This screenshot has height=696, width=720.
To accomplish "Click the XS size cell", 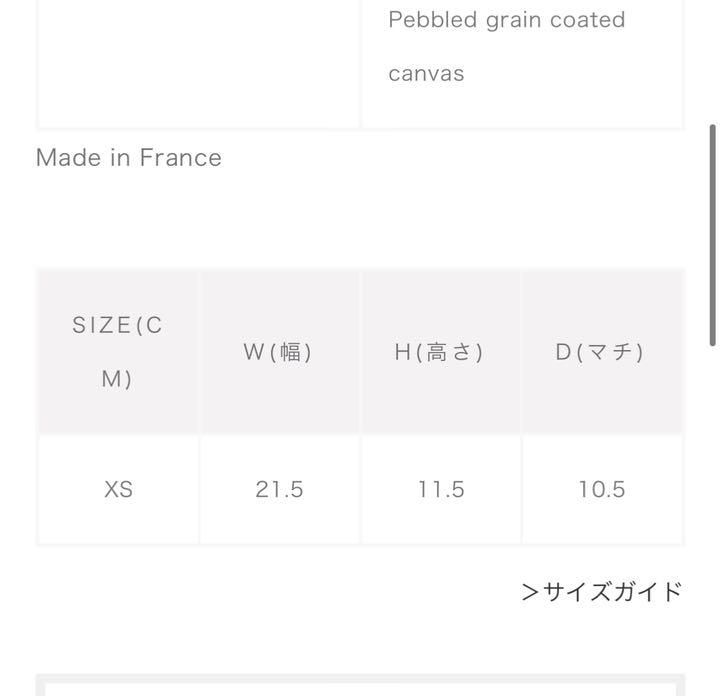I will pos(118,489).
